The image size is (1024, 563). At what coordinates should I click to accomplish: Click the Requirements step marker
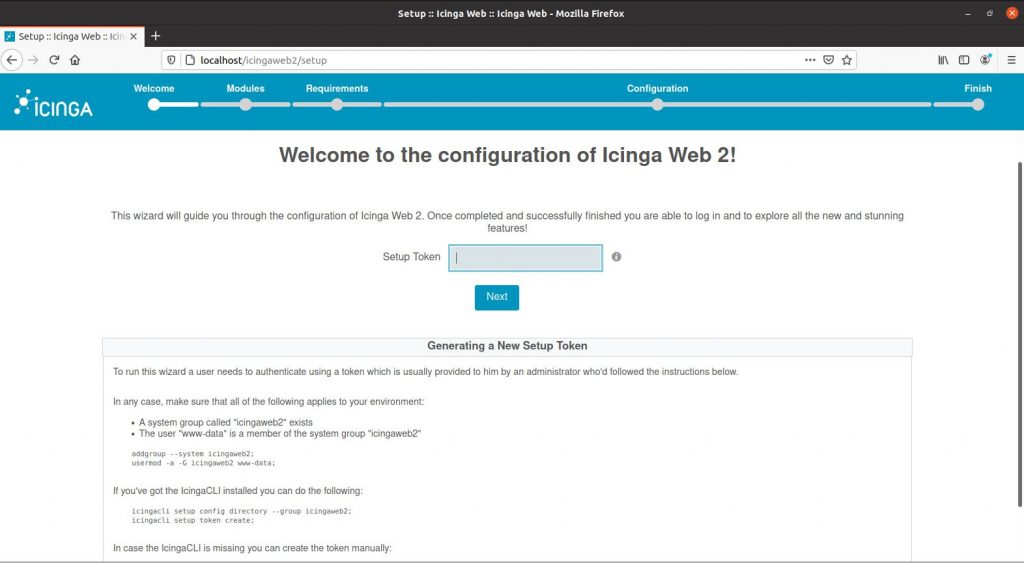click(337, 105)
